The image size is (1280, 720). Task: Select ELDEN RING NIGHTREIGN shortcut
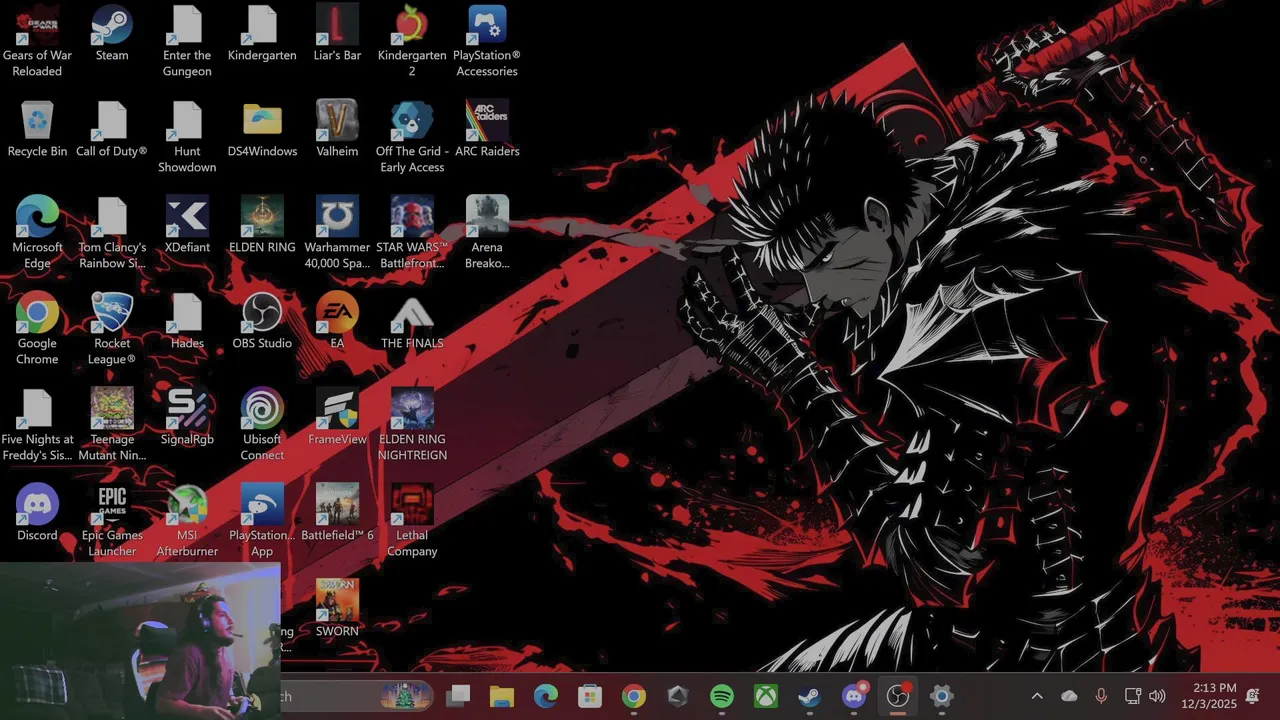[412, 426]
